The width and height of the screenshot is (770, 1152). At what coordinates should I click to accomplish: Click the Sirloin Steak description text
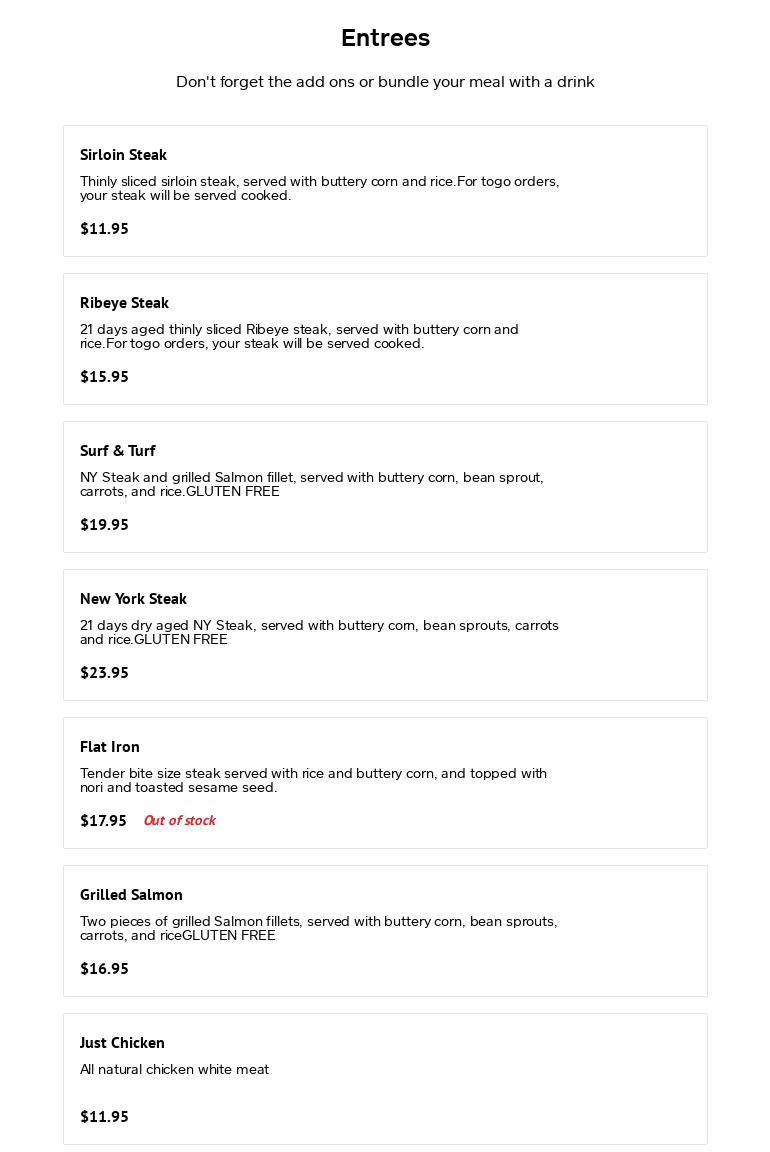click(319, 188)
